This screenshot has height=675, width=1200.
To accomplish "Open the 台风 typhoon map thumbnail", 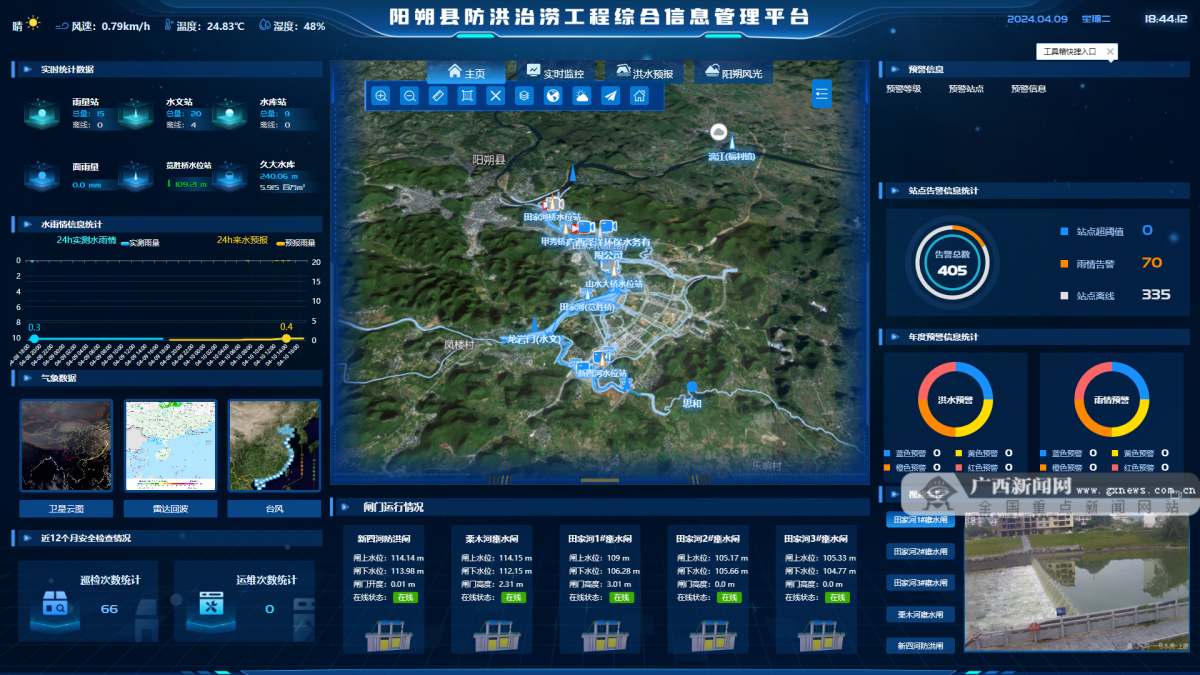I will (x=274, y=445).
